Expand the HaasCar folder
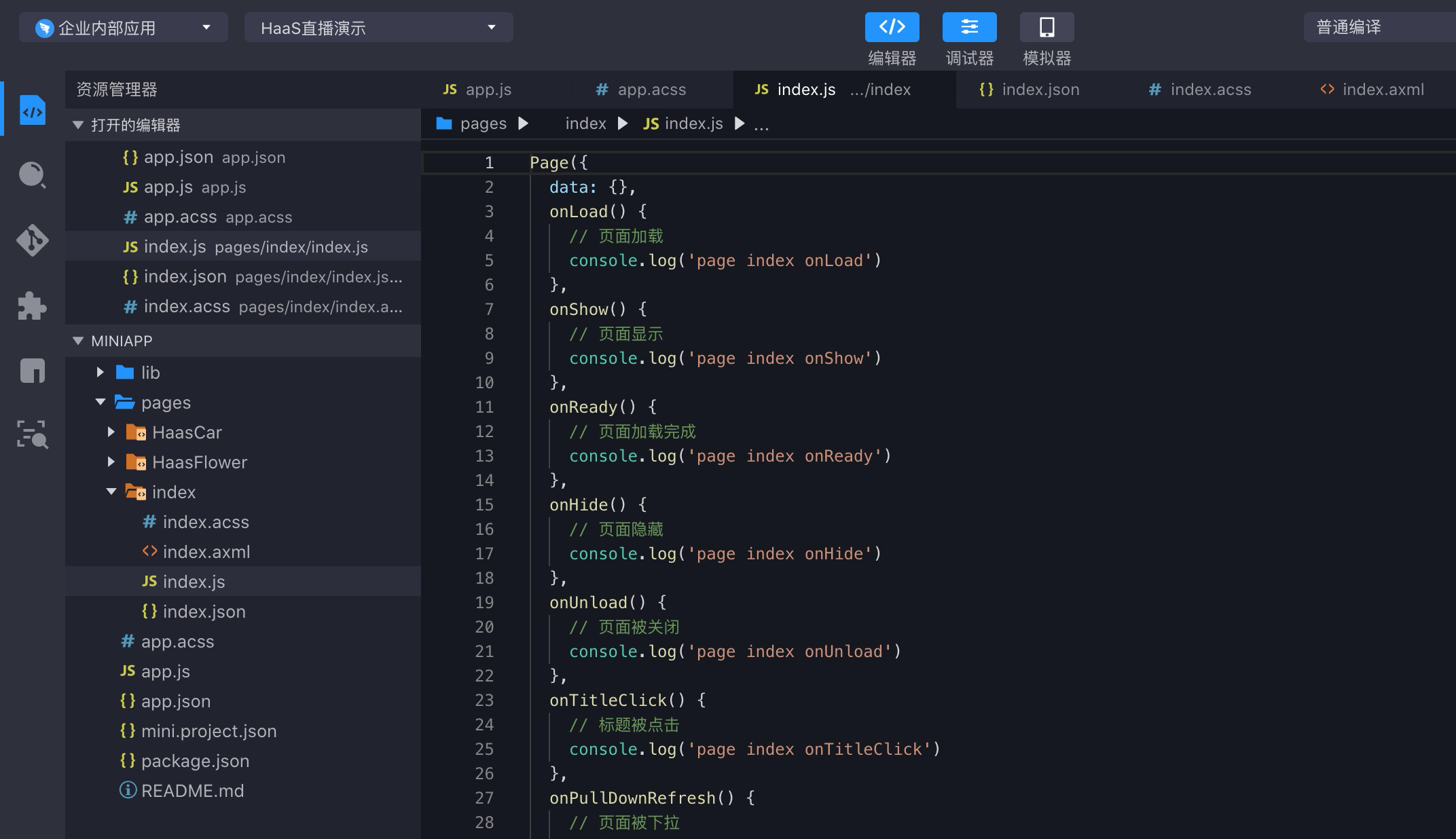1456x839 pixels. 187,432
